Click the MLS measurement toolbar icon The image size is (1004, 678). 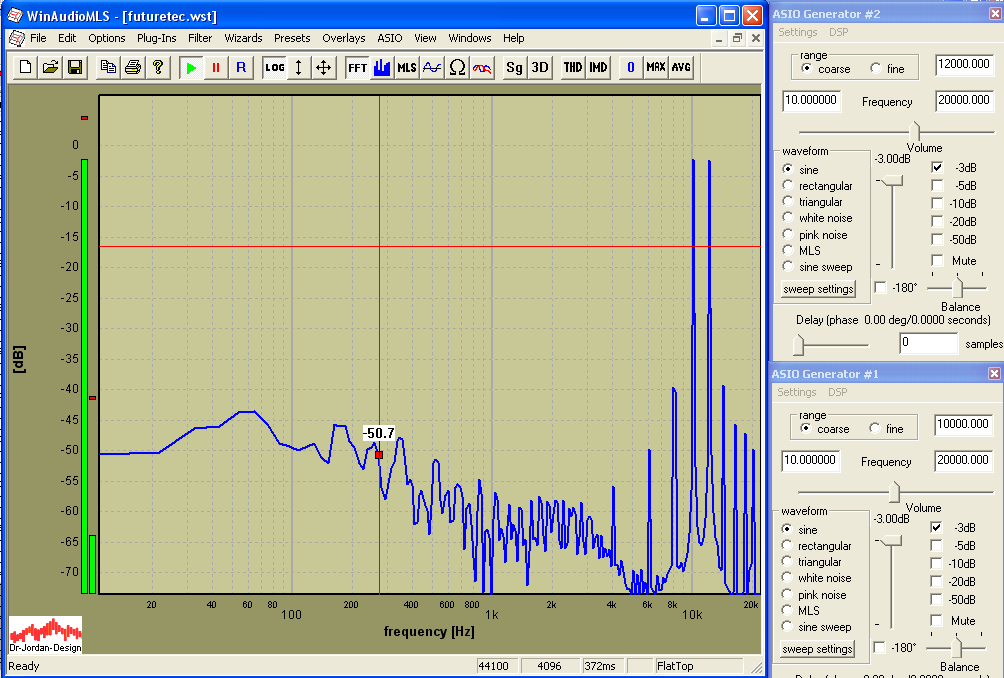407,67
